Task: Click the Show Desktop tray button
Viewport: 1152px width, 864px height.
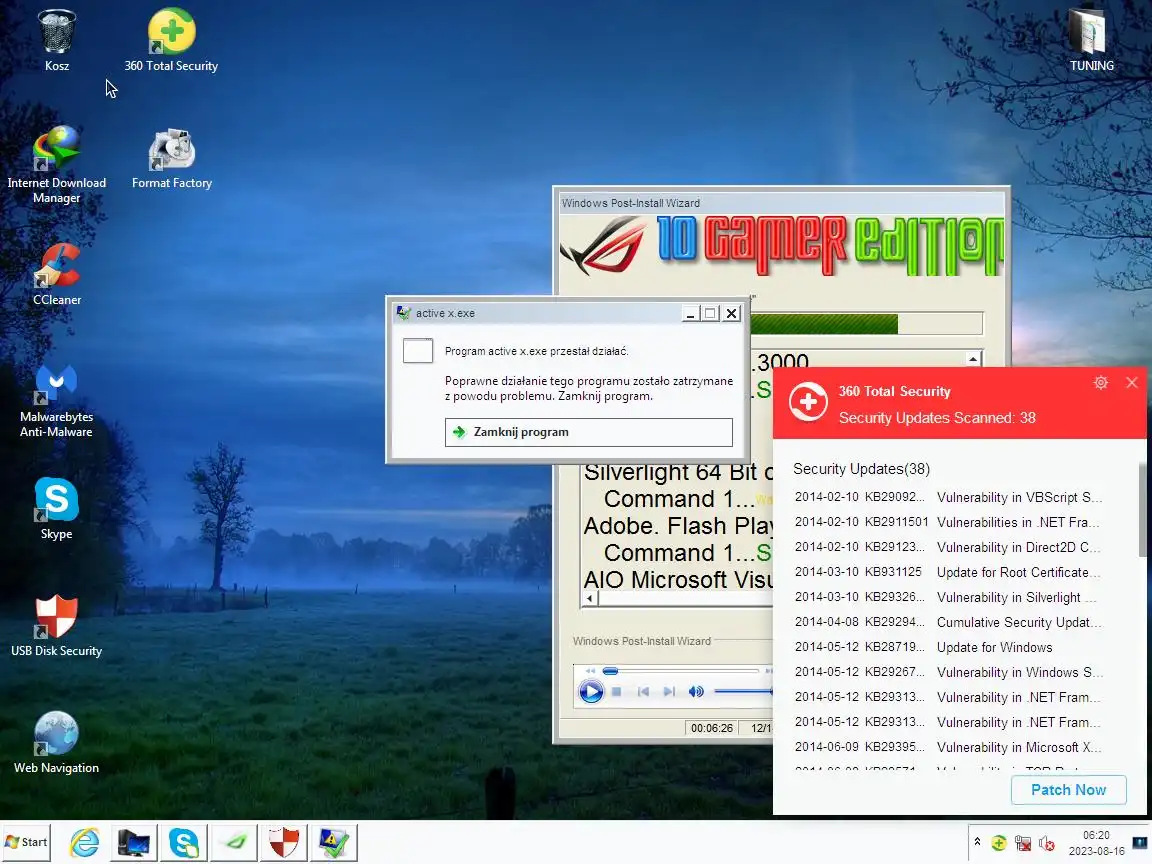Action: (x=1140, y=843)
